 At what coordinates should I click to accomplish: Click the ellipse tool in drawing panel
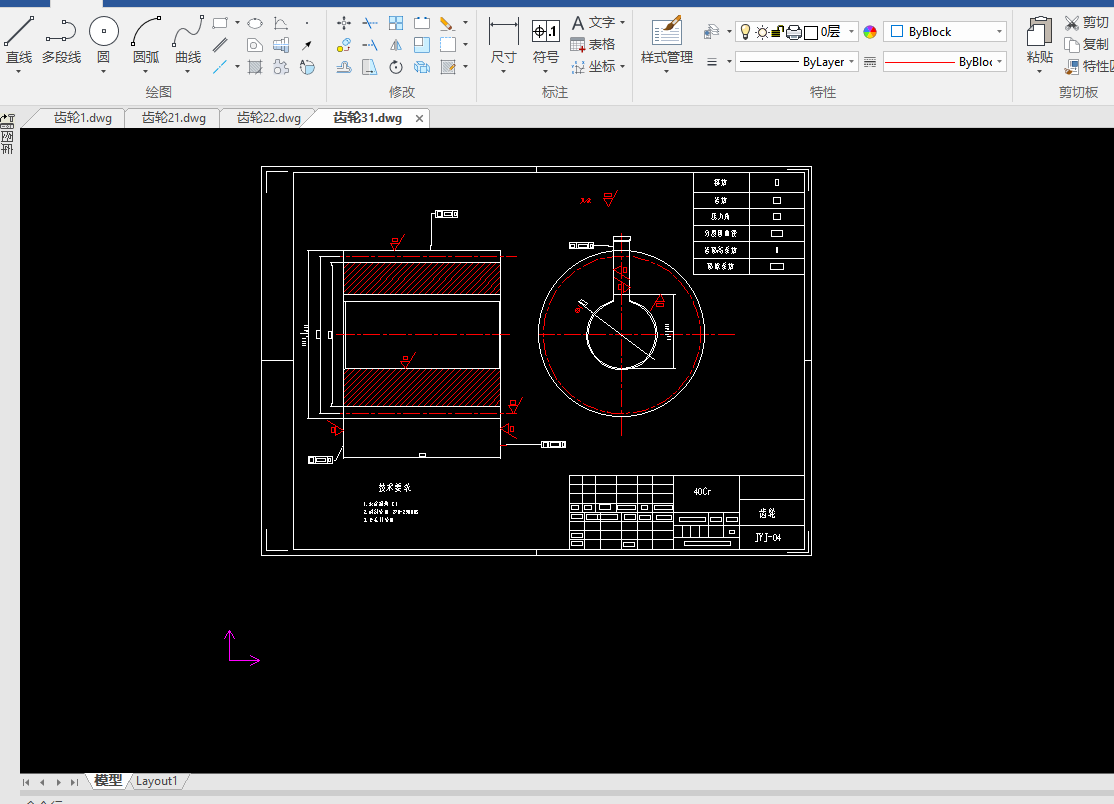255,22
